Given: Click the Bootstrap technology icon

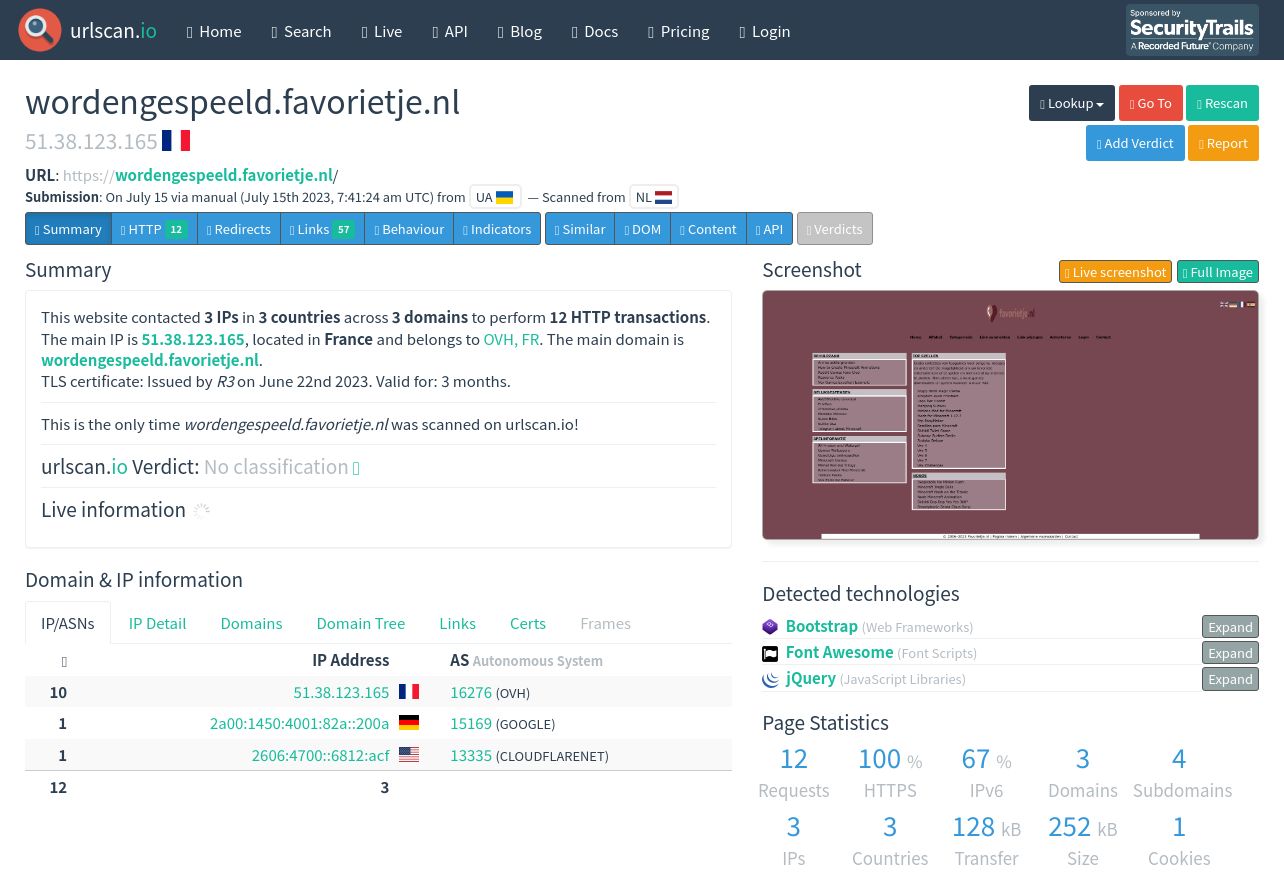Looking at the screenshot, I should pos(770,627).
